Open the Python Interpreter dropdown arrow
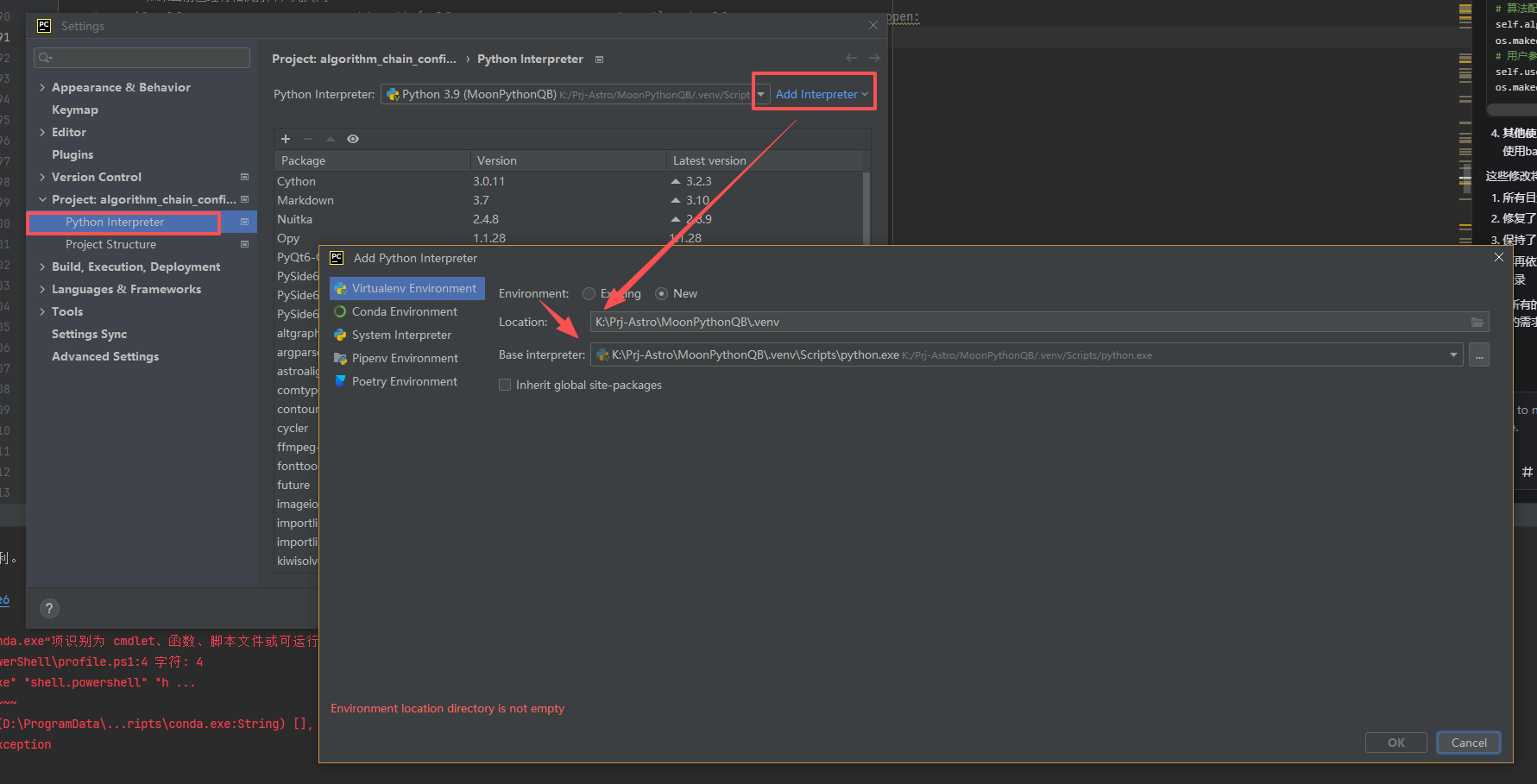Screen dimensions: 1537x784 (x=761, y=95)
